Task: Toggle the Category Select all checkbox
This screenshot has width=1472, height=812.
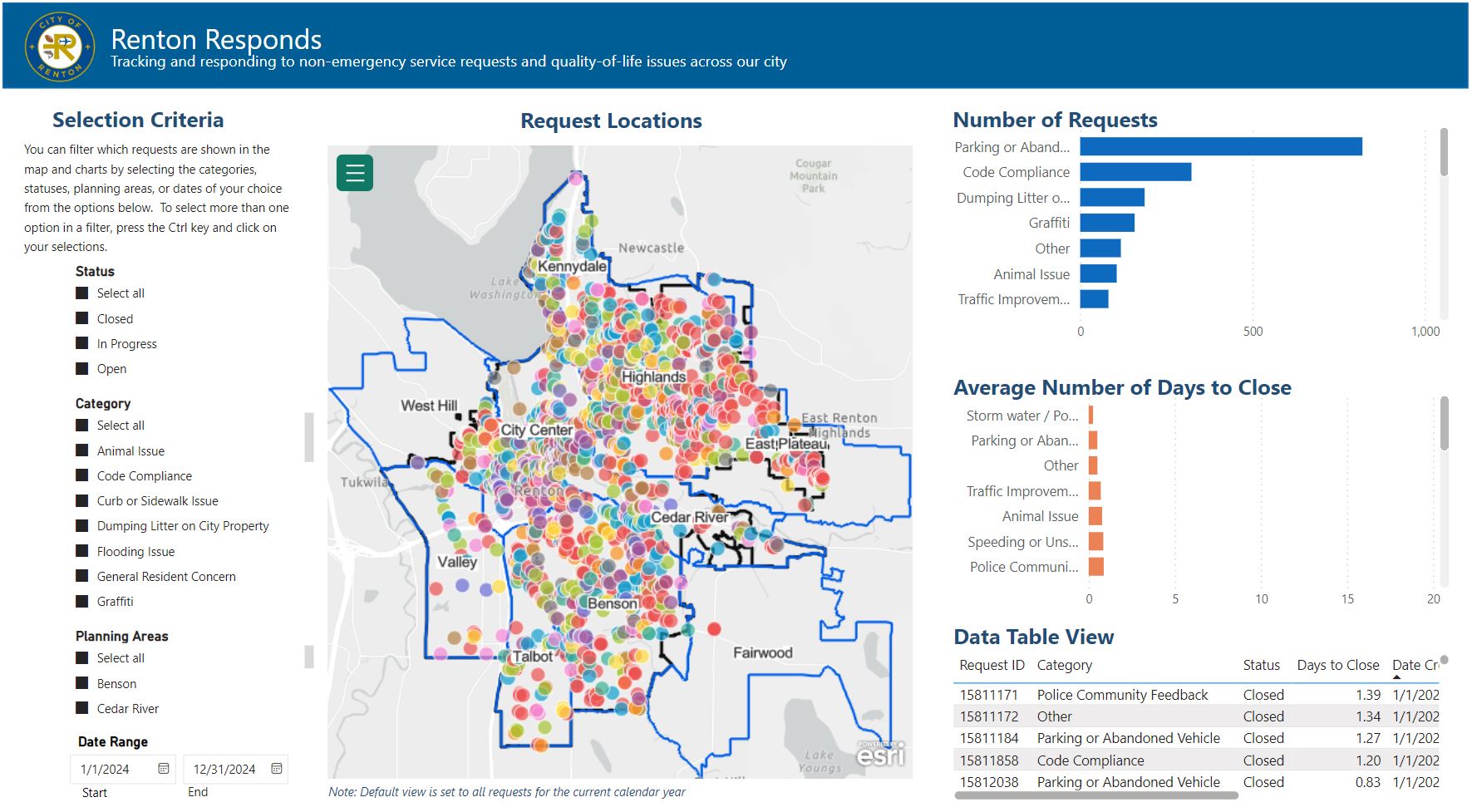Action: (81, 425)
